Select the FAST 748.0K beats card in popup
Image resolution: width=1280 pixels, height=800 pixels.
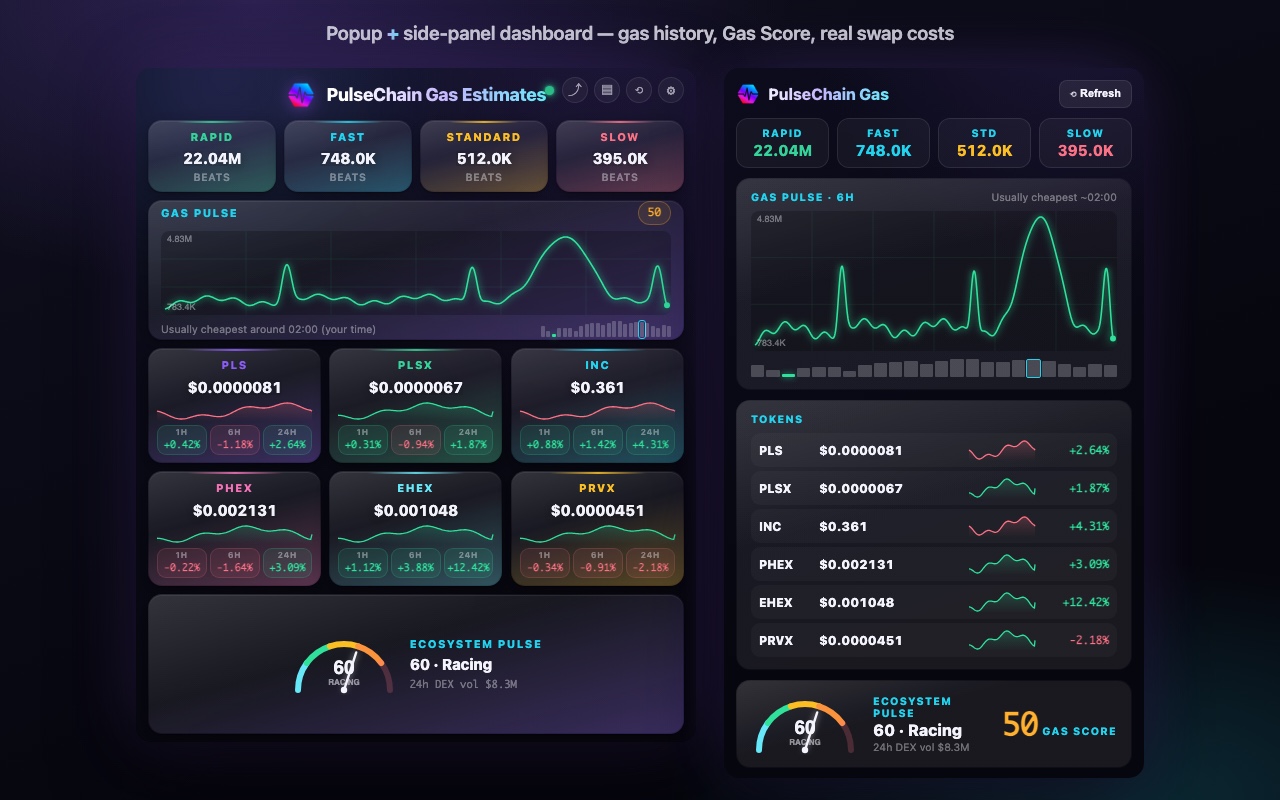(x=348, y=156)
